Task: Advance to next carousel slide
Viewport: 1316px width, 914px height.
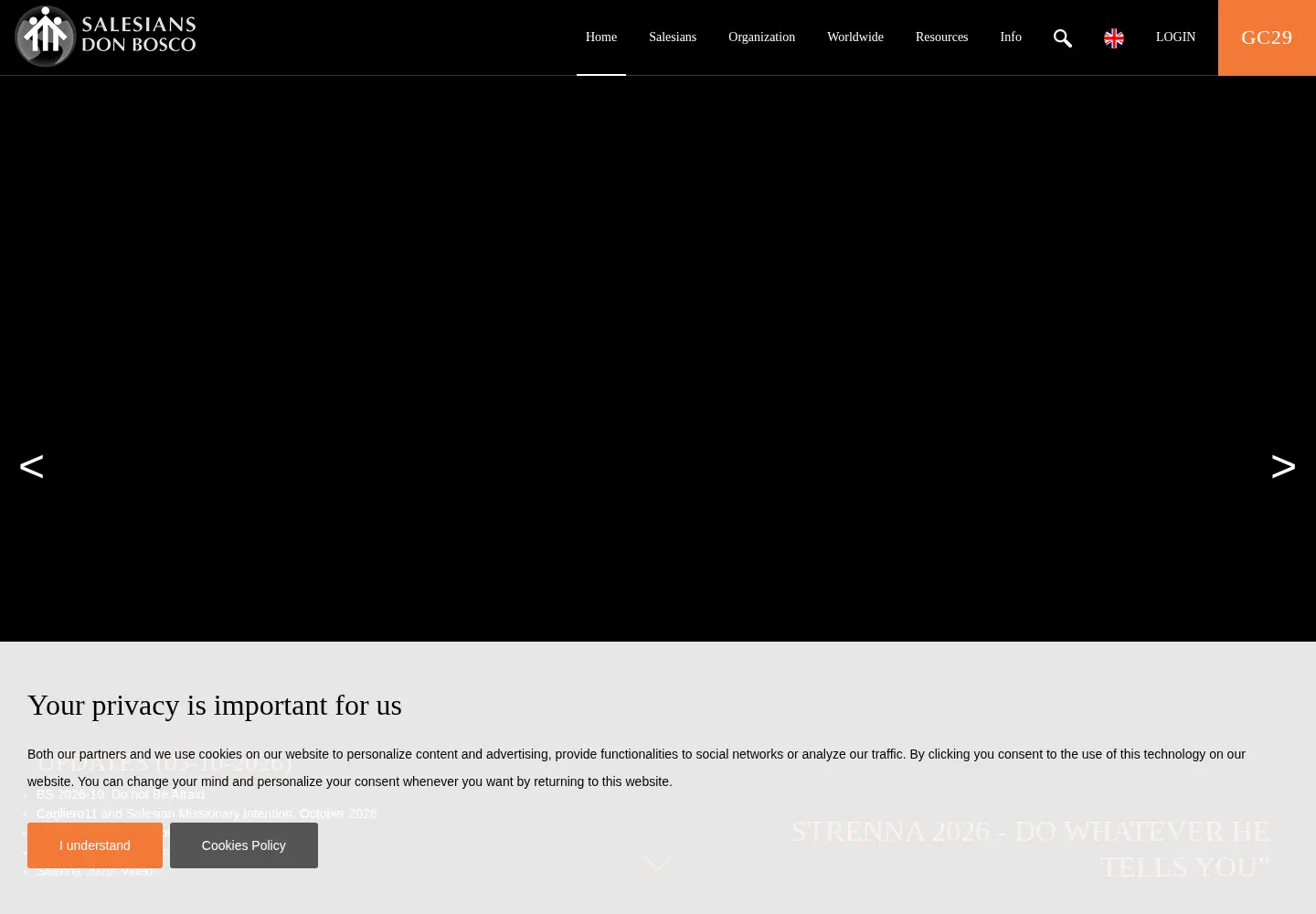Action: coord(1283,466)
